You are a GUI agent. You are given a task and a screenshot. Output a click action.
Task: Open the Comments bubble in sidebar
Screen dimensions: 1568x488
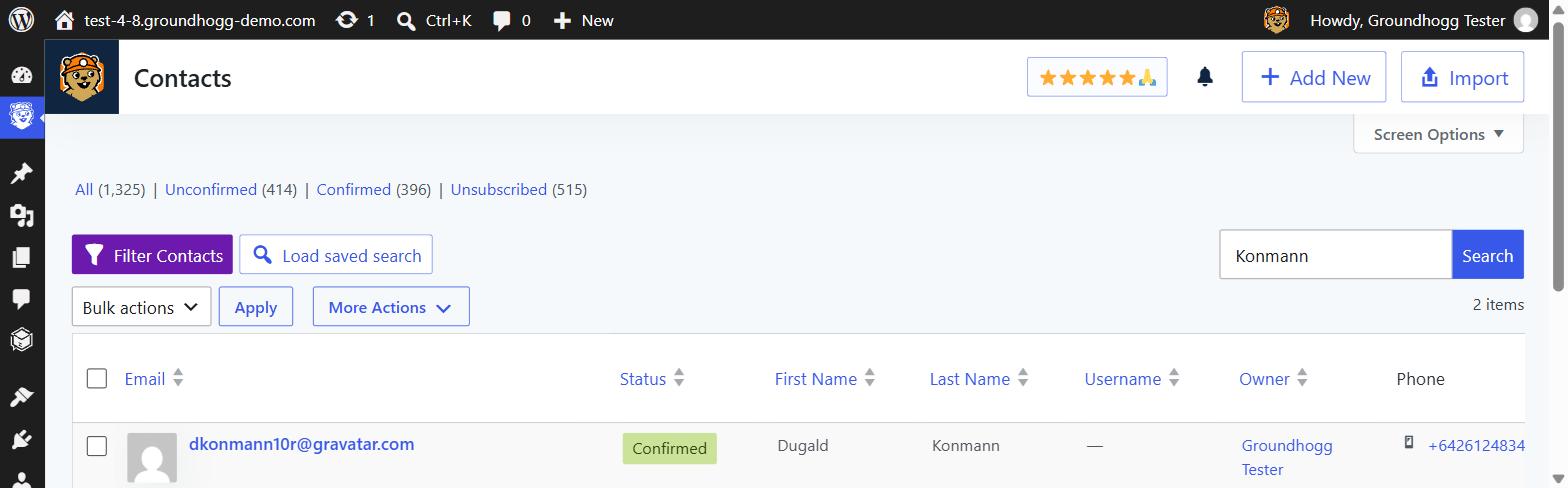point(22,299)
